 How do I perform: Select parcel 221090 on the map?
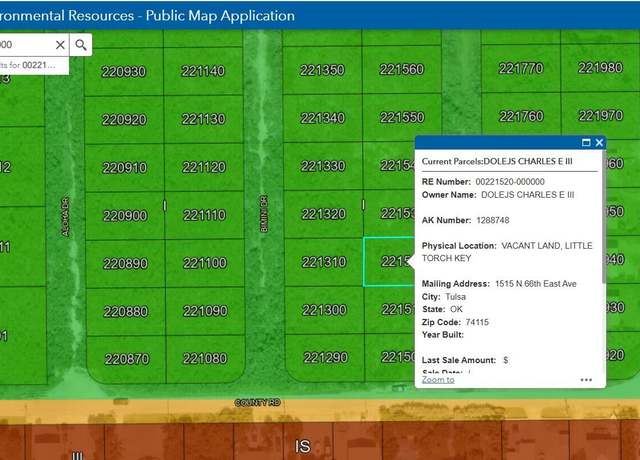point(205,311)
